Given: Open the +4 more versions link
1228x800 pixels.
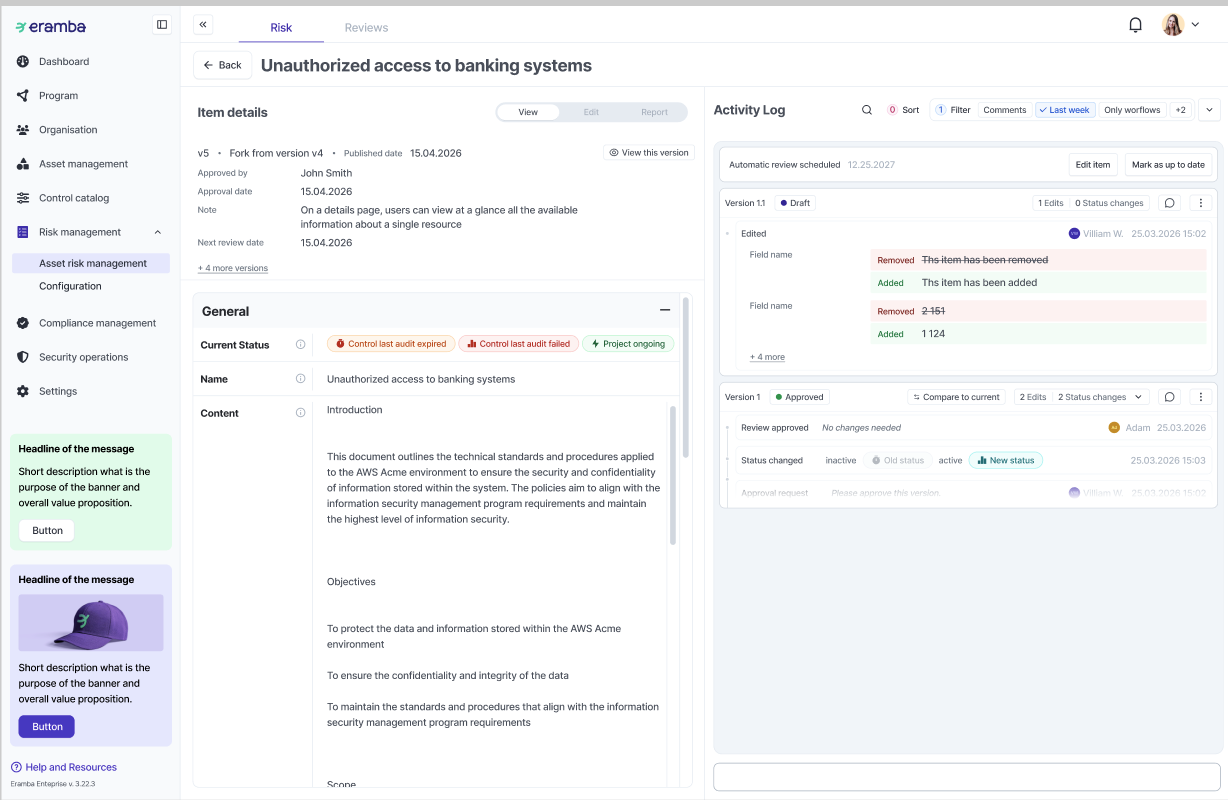Looking at the screenshot, I should click(232, 268).
